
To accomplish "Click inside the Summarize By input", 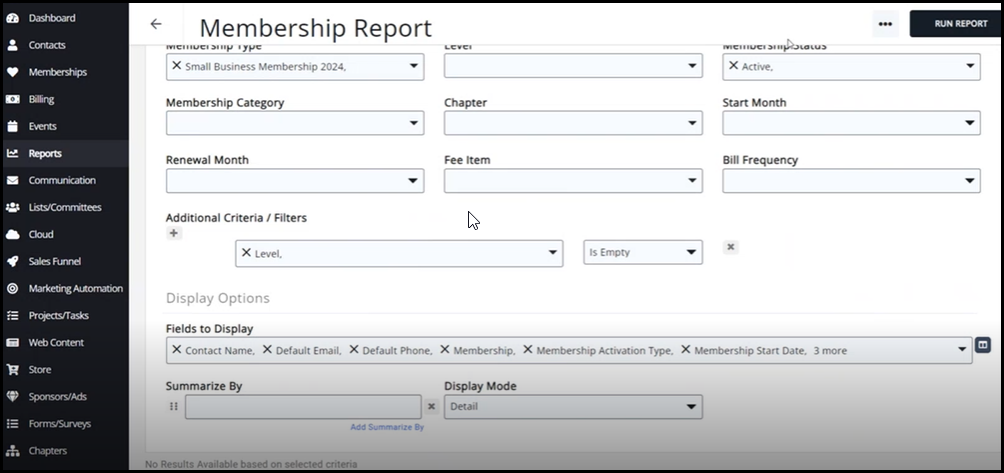I will click(x=302, y=406).
